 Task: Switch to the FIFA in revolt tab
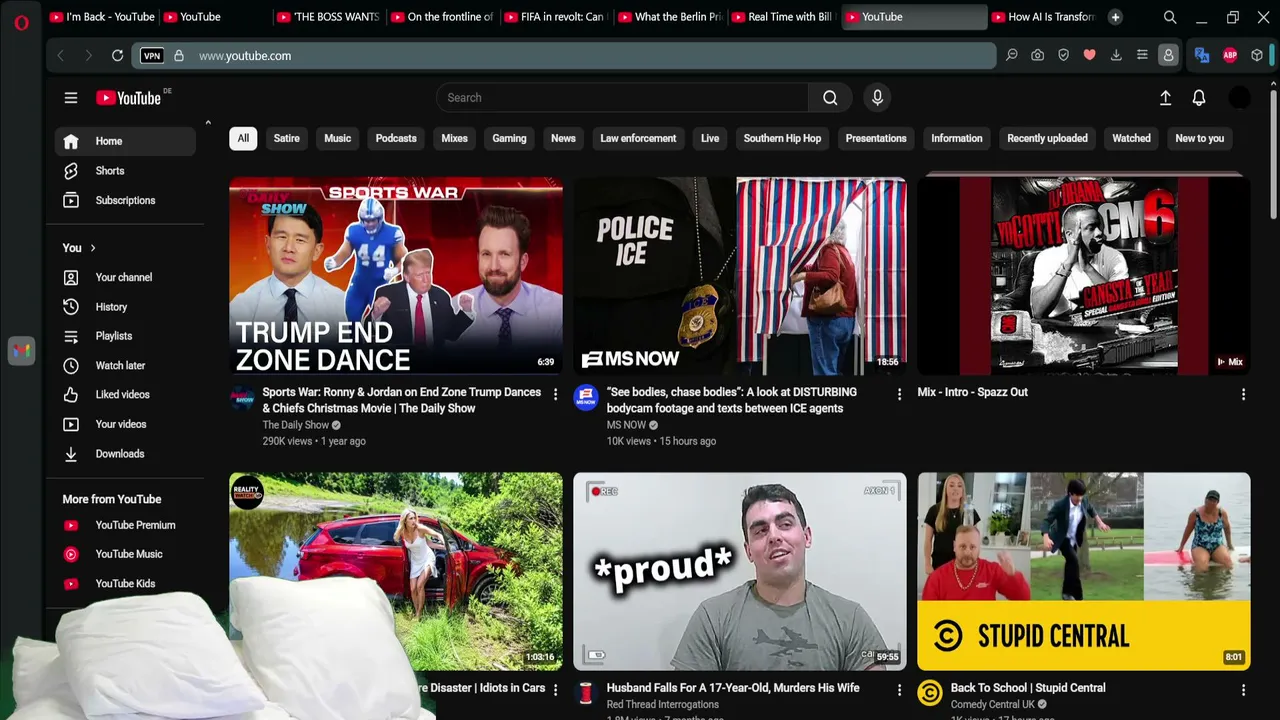click(556, 17)
